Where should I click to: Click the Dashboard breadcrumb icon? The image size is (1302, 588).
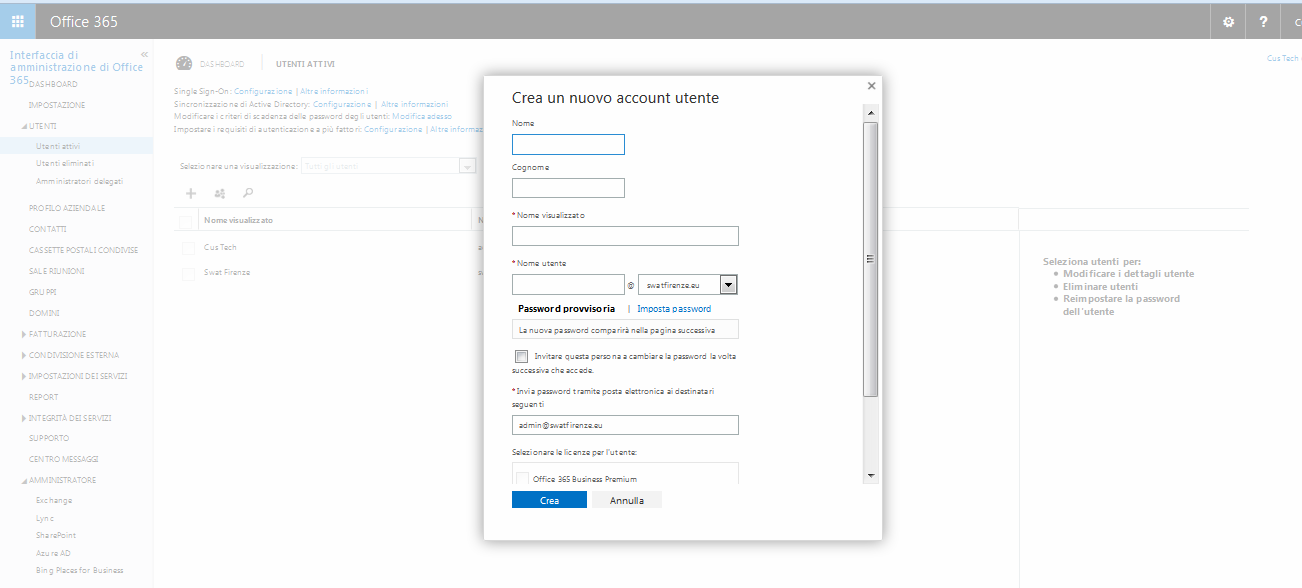coord(184,62)
